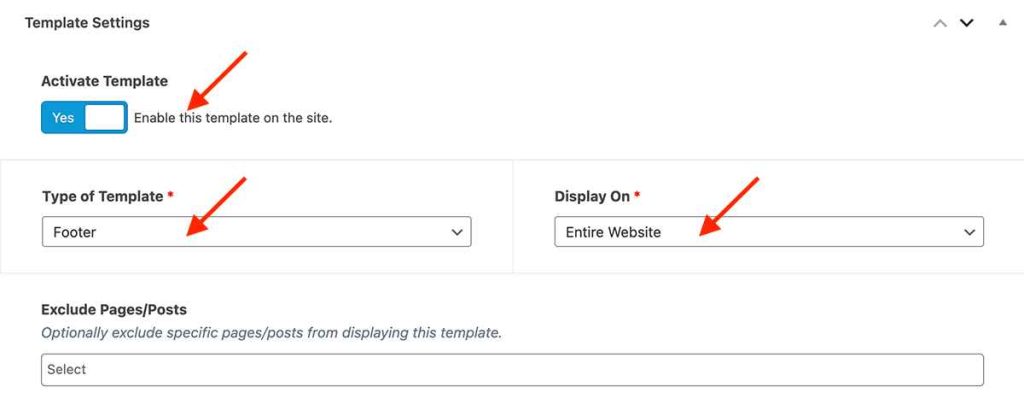This screenshot has height=416, width=1024.
Task: Toggle the Activate Template switch
Action: tap(84, 117)
